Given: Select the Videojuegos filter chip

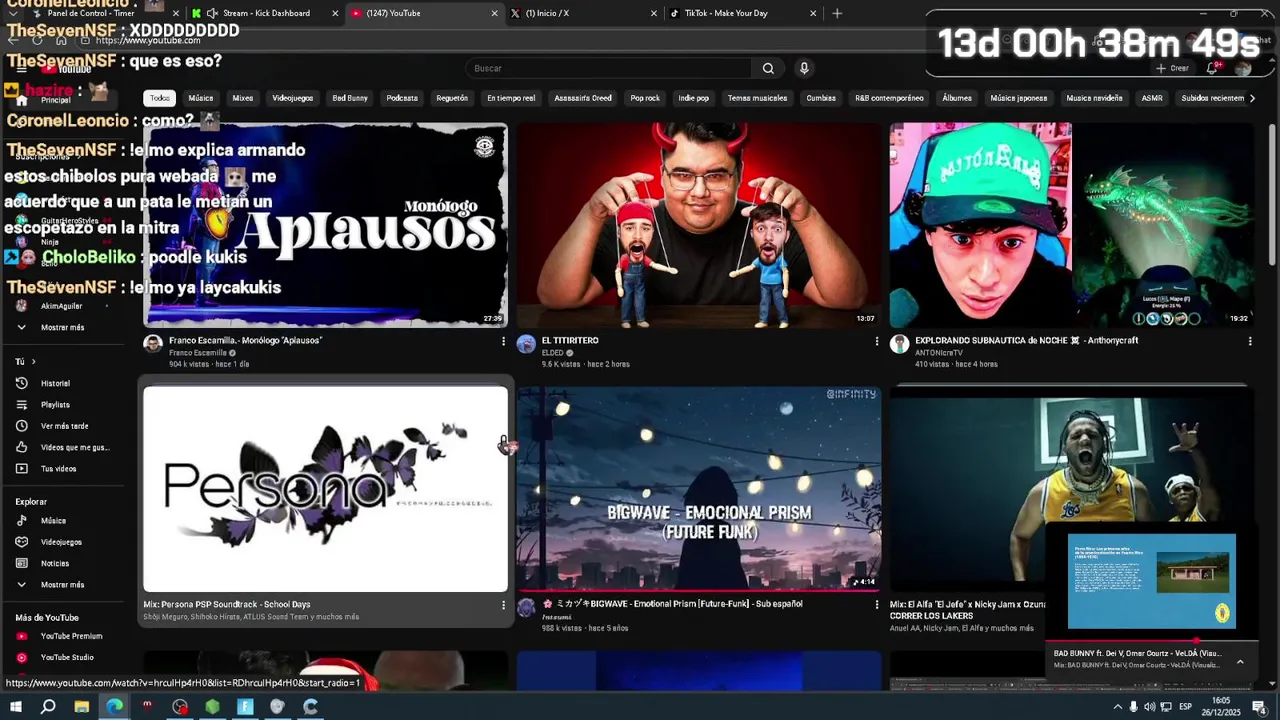Looking at the screenshot, I should click(x=293, y=98).
